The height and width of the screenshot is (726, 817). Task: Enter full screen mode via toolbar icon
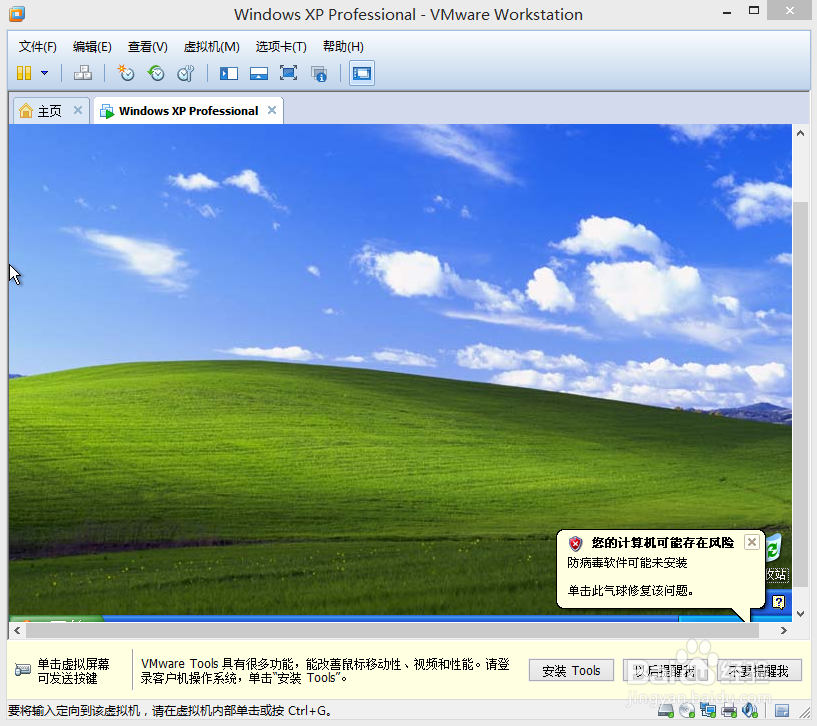tap(288, 73)
